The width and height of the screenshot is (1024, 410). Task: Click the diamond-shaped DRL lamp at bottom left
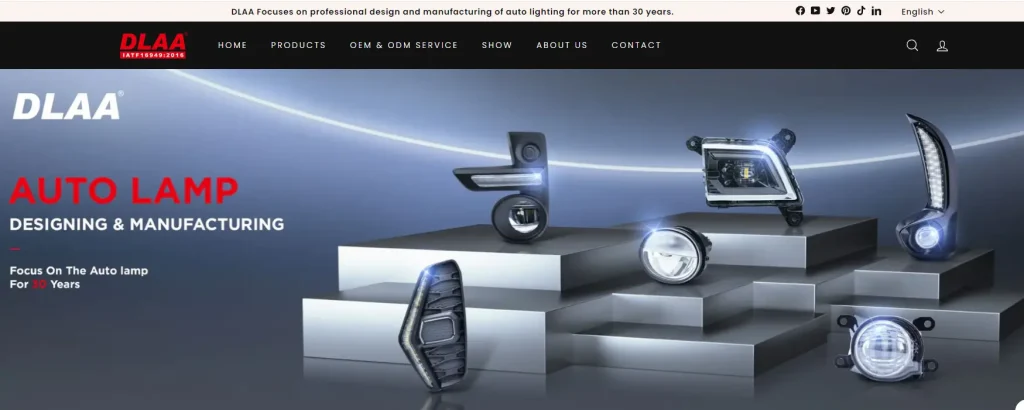point(432,324)
